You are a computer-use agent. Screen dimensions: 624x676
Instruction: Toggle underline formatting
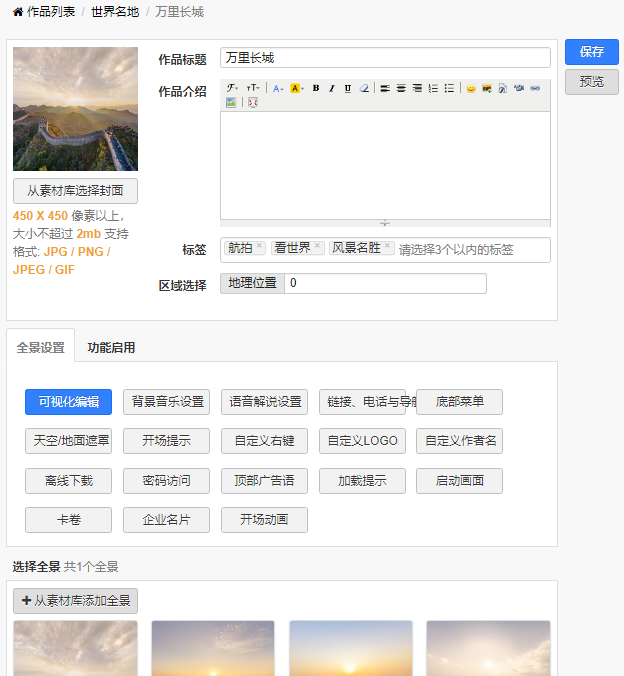pos(348,88)
